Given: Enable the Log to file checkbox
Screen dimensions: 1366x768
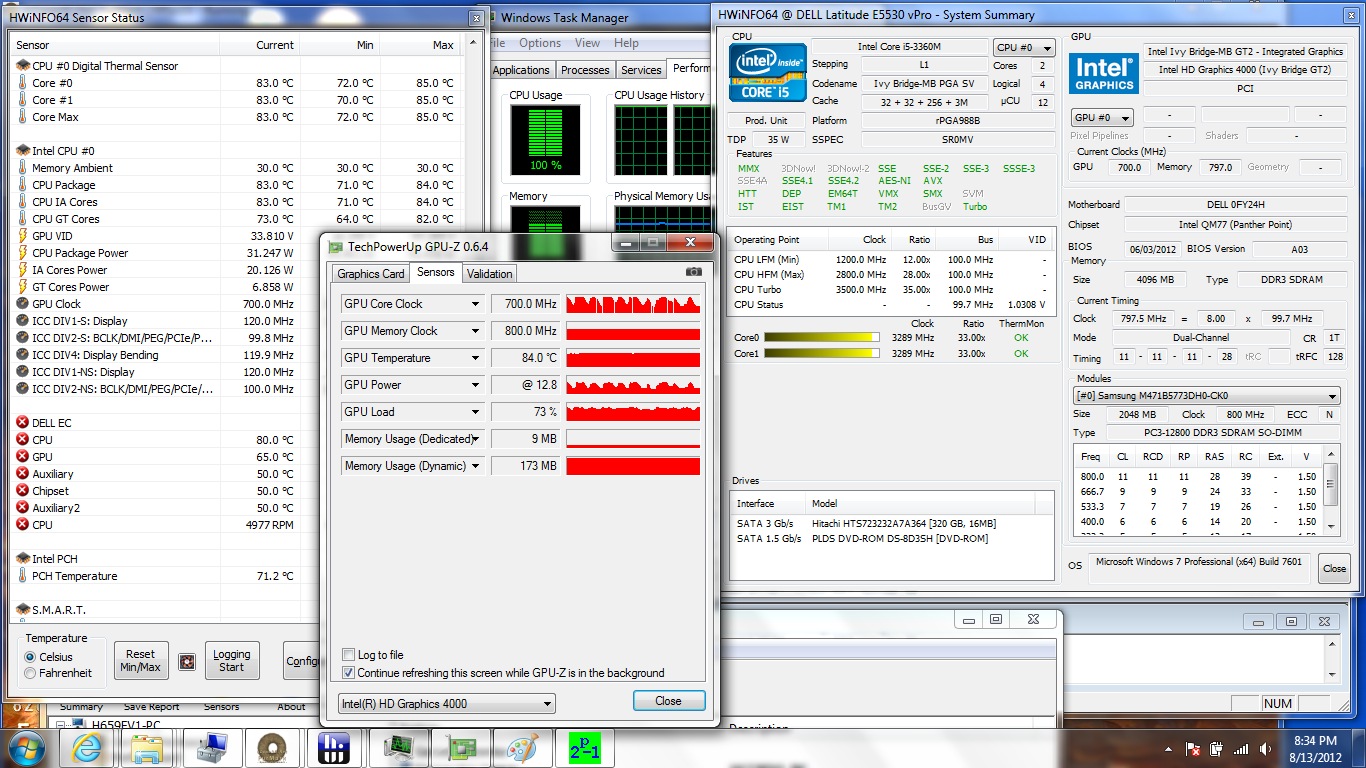Looking at the screenshot, I should [x=348, y=655].
